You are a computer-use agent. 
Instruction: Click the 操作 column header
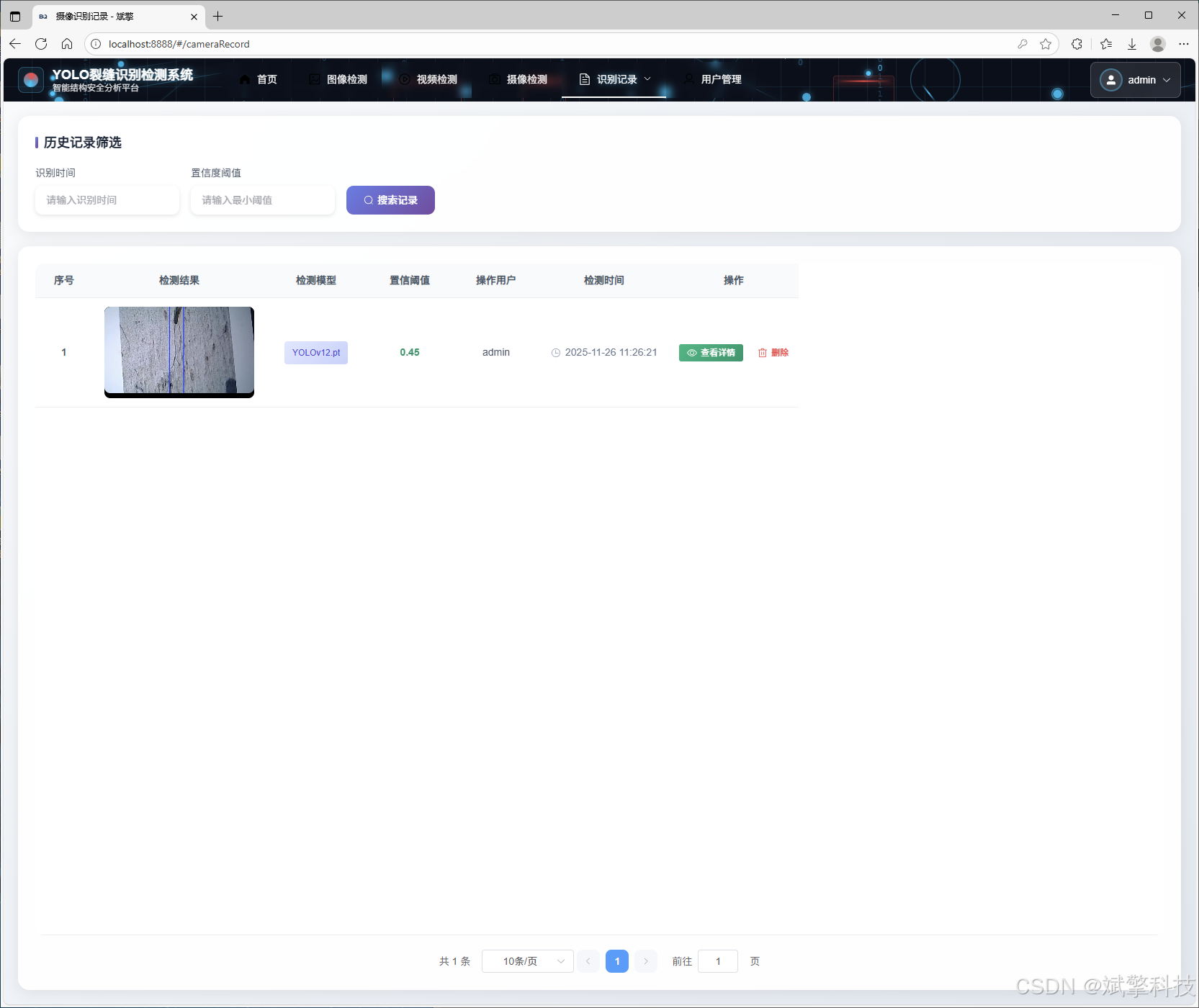(x=734, y=280)
